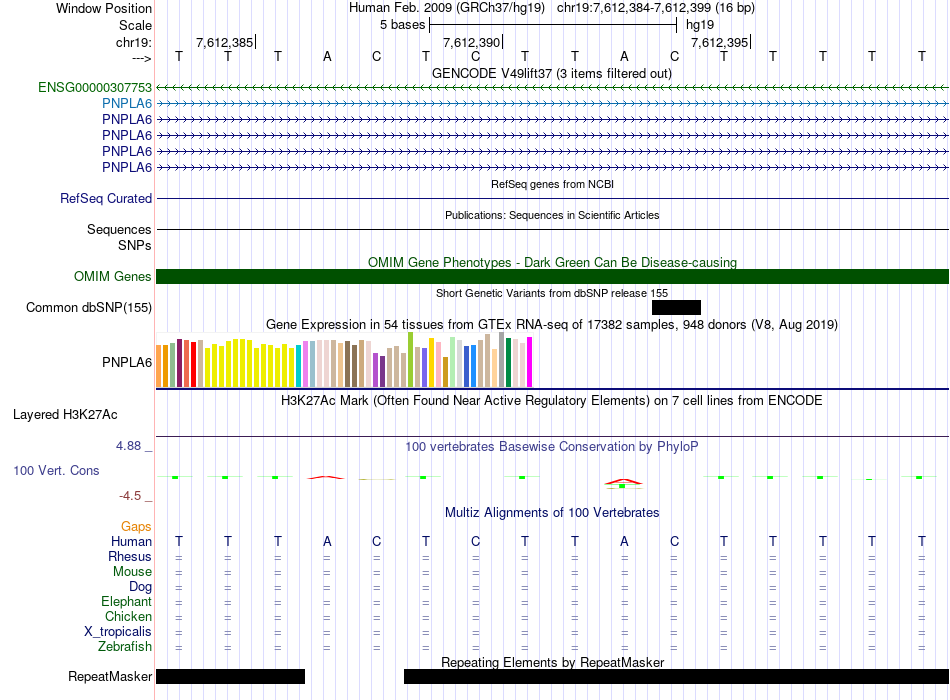950x700 pixels.
Task: Select the Human alignment row label
Action: click(x=131, y=541)
